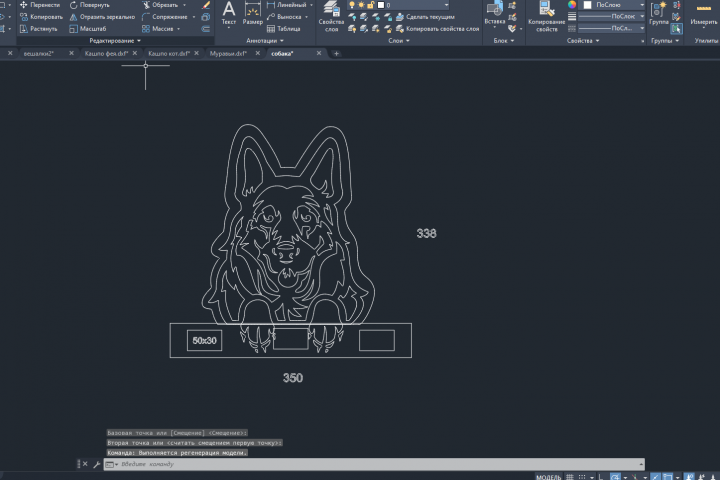
Task: Toggle the drawing grid display
Action: 570,477
